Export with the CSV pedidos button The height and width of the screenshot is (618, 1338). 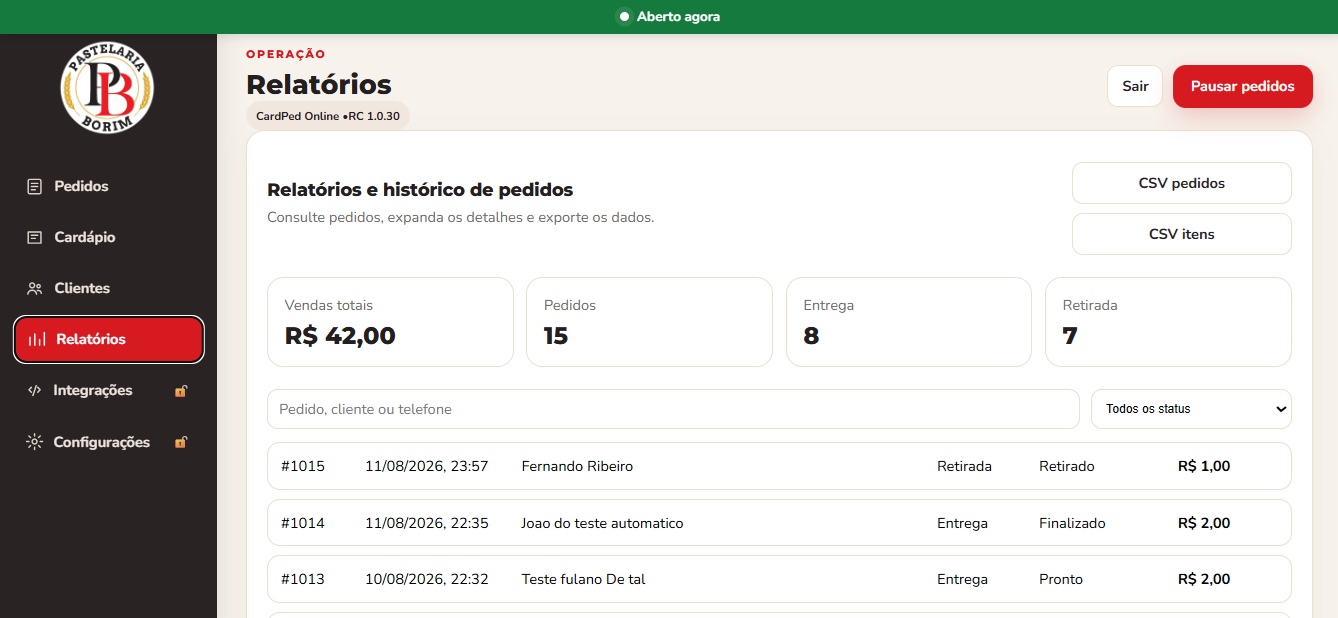tap(1182, 183)
